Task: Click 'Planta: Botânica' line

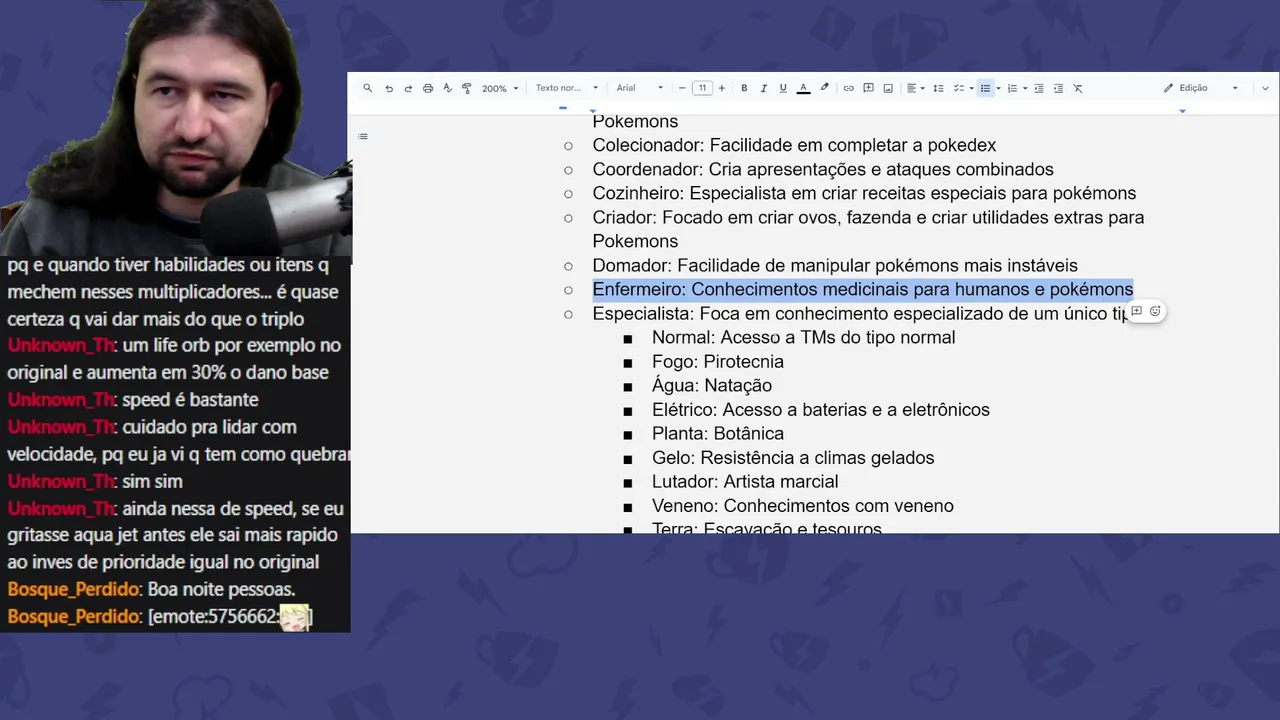Action: pyautogui.click(x=718, y=433)
